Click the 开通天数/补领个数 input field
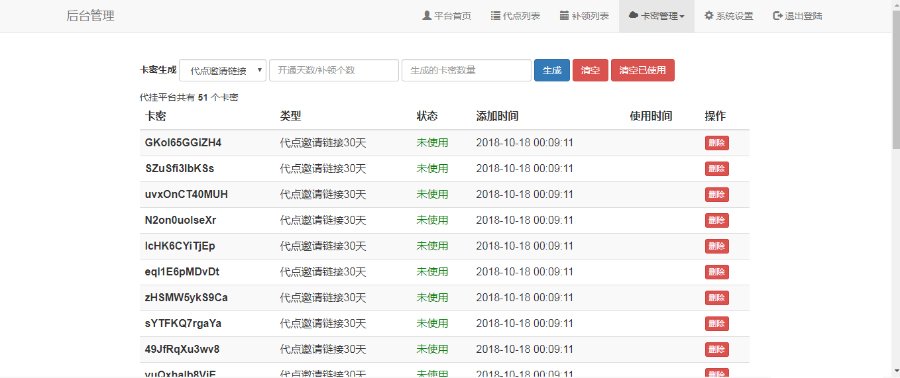This screenshot has height=378, width=900. click(334, 71)
